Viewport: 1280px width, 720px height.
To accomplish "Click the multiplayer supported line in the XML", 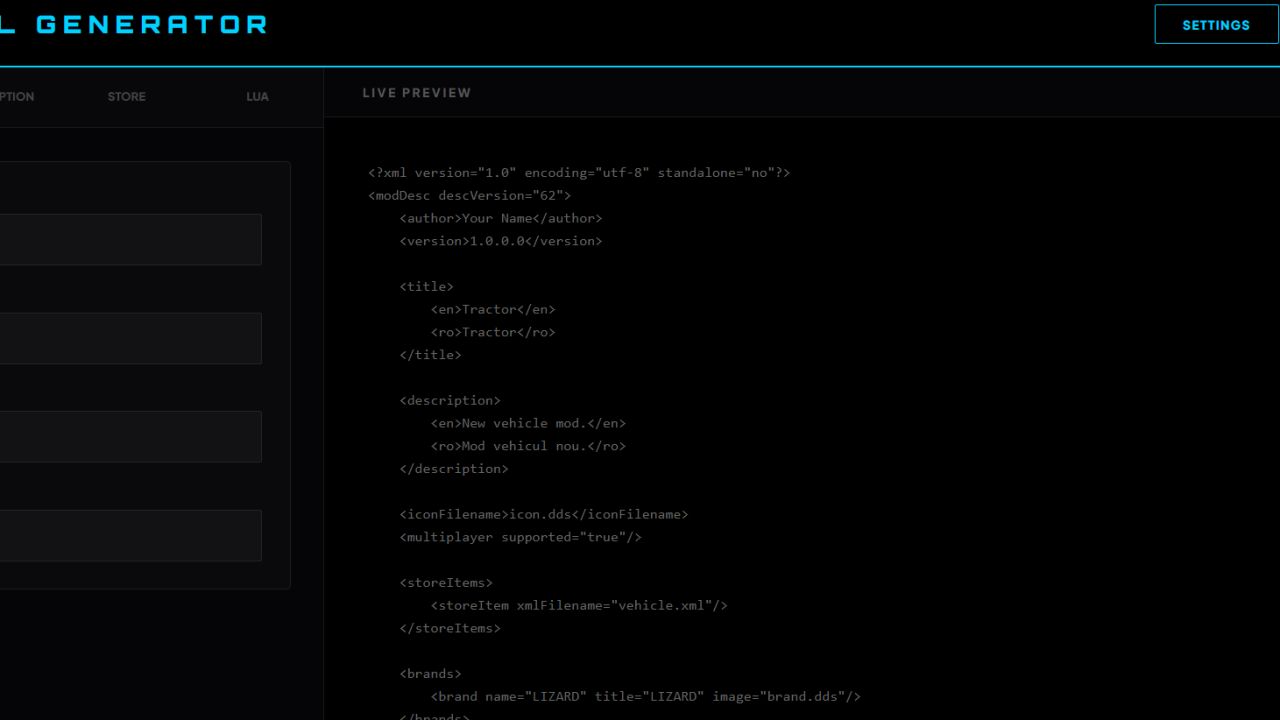I will 521,537.
